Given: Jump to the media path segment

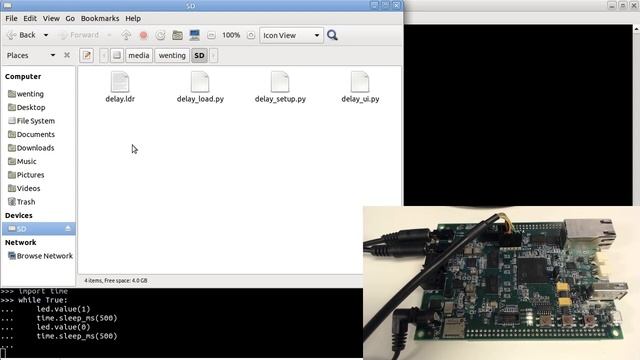Looking at the screenshot, I should coord(139,56).
